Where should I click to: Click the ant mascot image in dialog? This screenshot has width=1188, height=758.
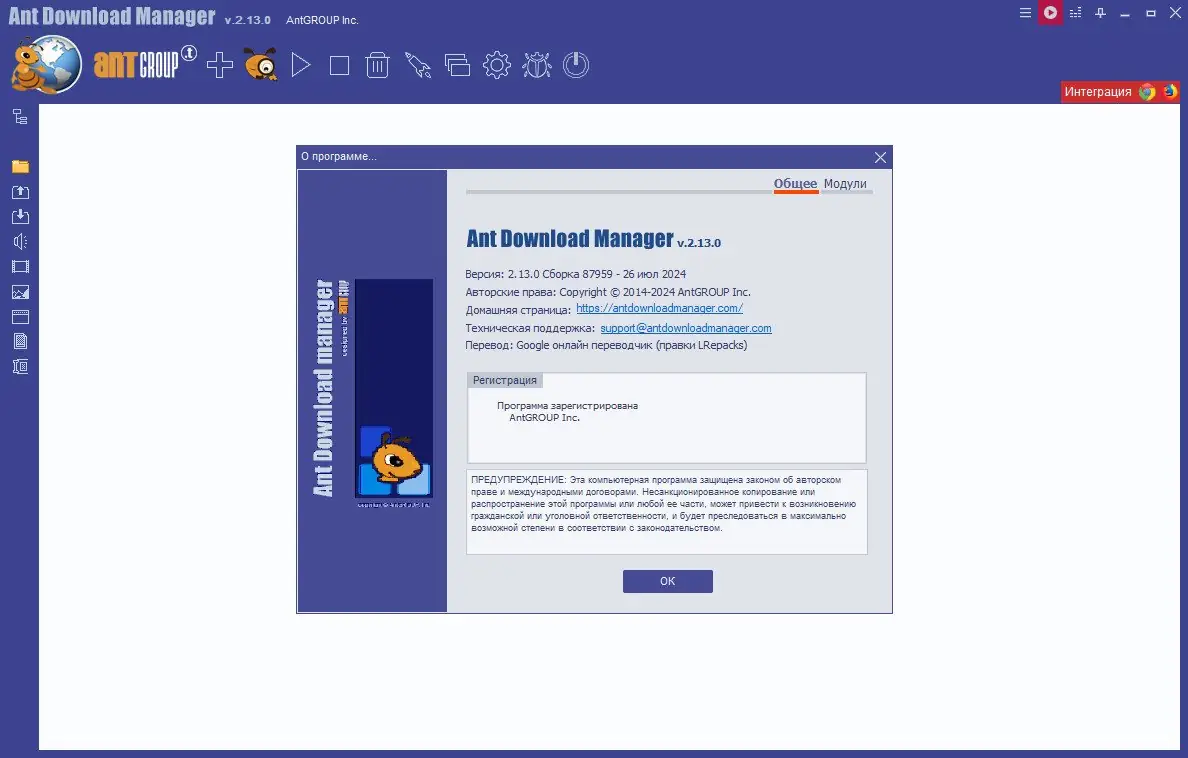[394, 389]
